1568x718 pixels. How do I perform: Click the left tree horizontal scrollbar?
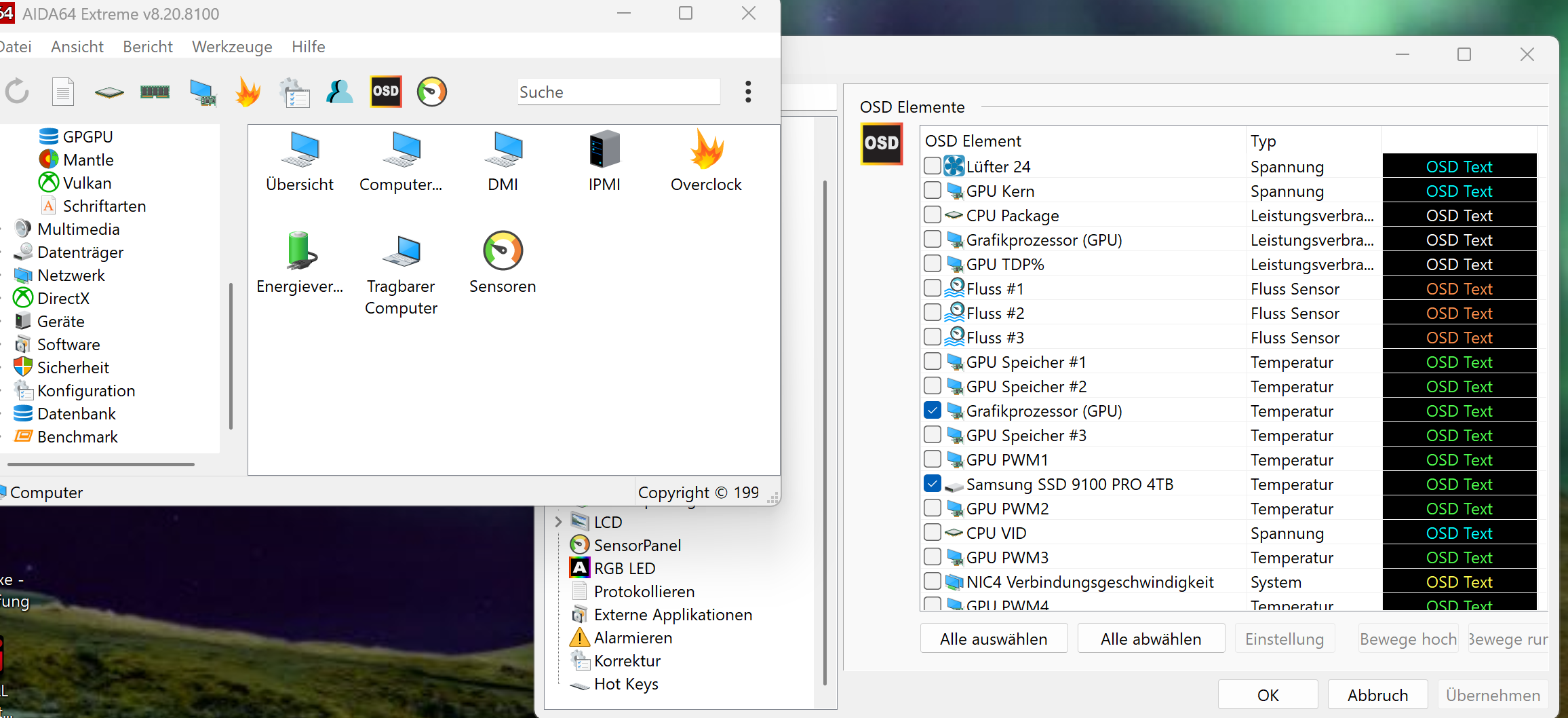(x=101, y=464)
